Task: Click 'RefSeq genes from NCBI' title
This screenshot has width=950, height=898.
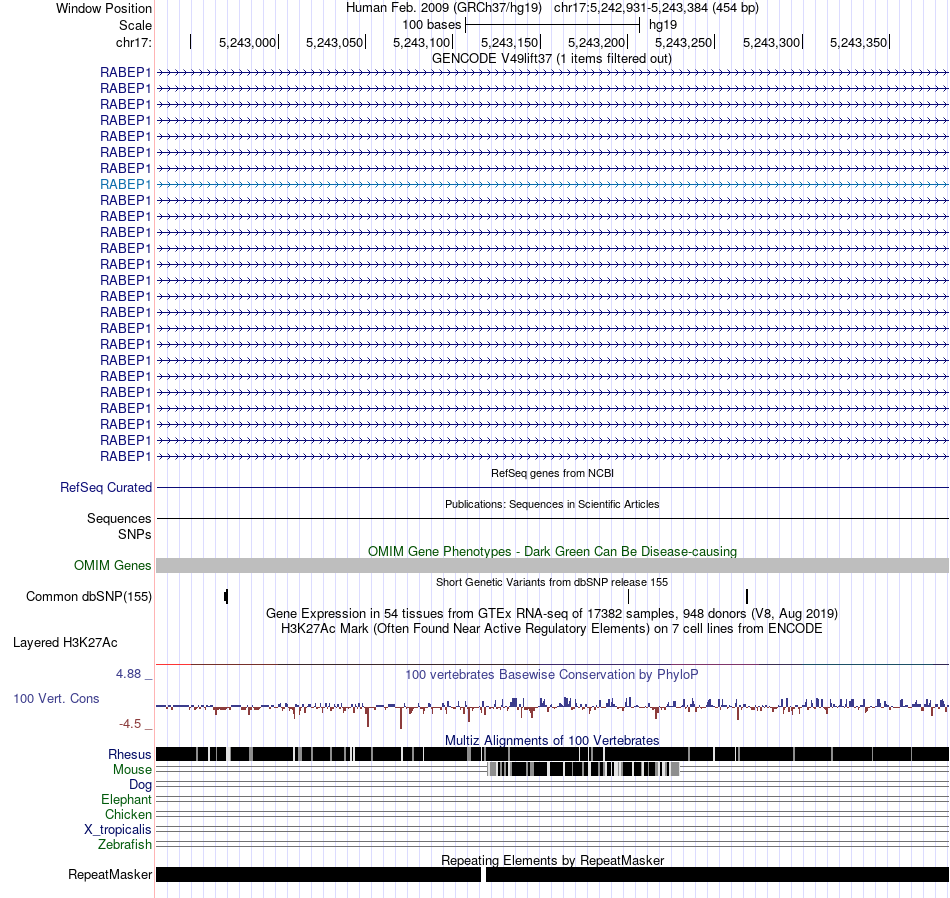Action: point(552,473)
